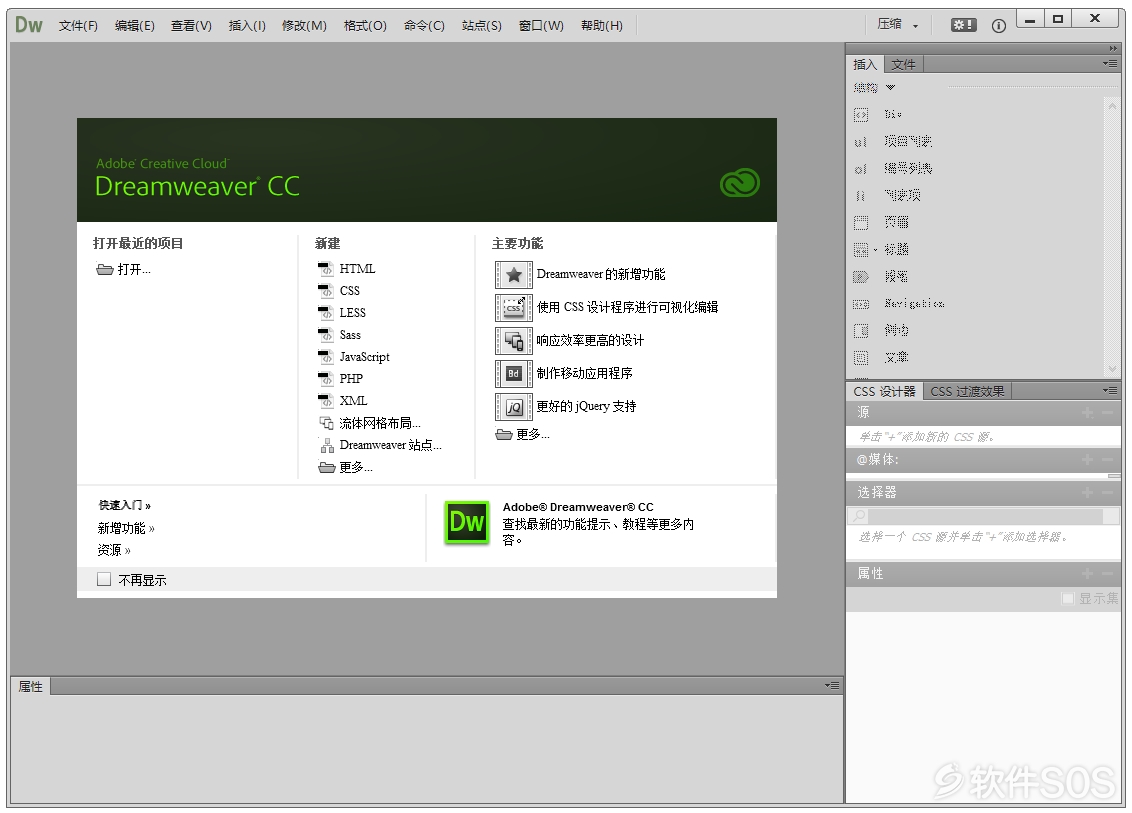Open 制作移动应用程序 feature

click(x=564, y=374)
